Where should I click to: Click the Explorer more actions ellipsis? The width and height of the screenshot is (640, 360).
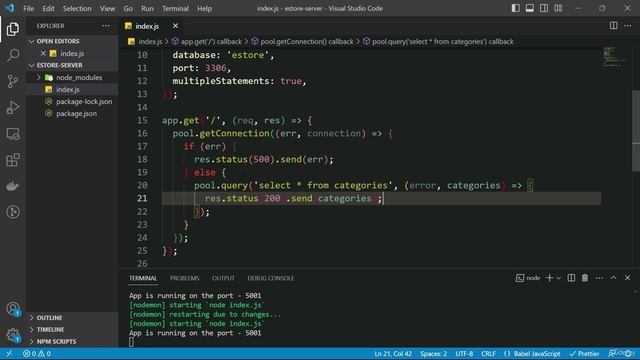pyautogui.click(x=106, y=26)
